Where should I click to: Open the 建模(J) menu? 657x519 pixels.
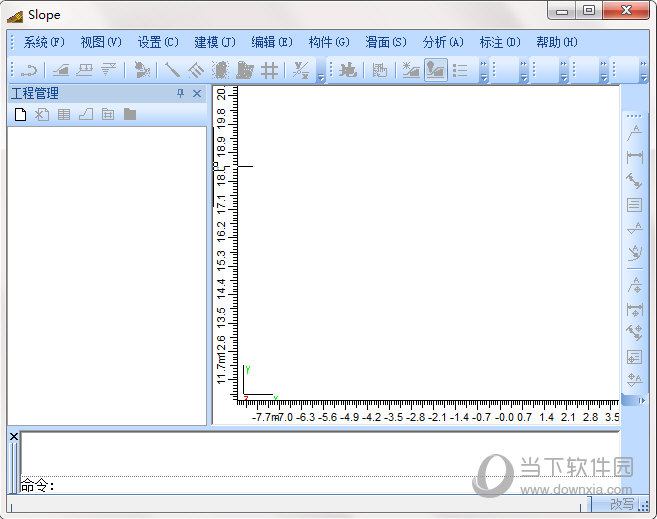click(x=215, y=42)
